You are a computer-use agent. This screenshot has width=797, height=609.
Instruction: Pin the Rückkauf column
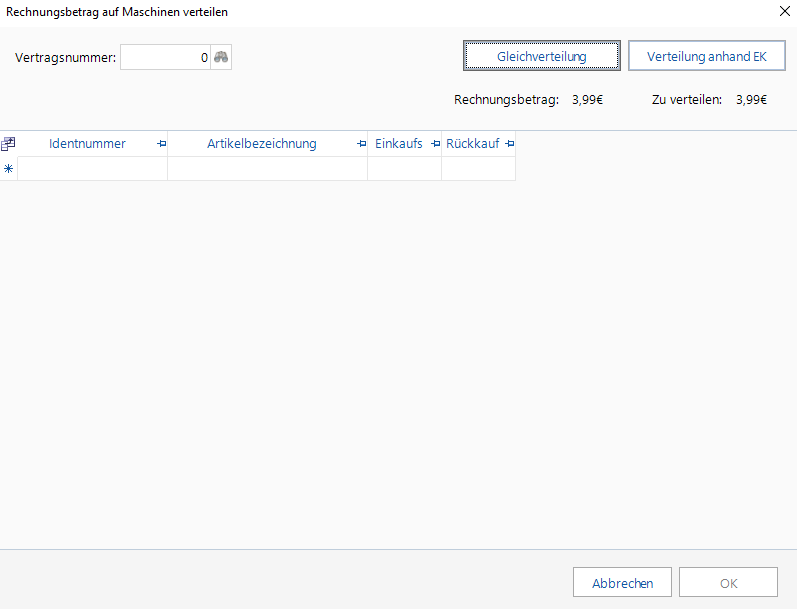click(x=509, y=144)
